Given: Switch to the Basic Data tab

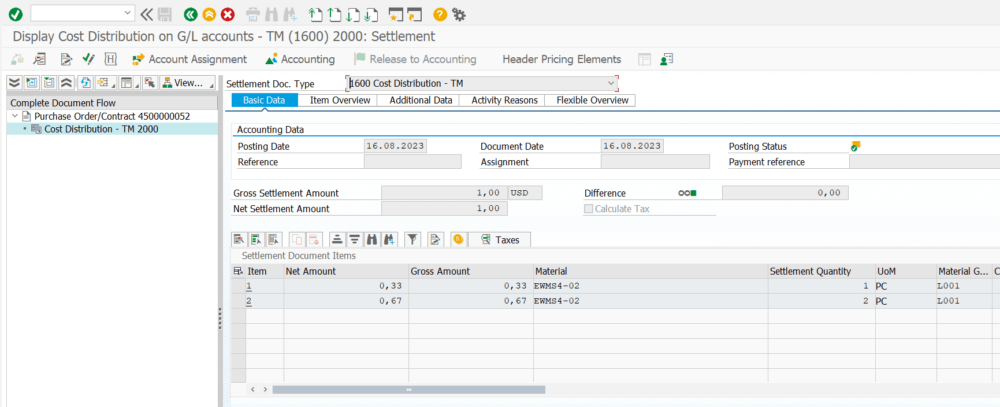Looking at the screenshot, I should tap(263, 100).
